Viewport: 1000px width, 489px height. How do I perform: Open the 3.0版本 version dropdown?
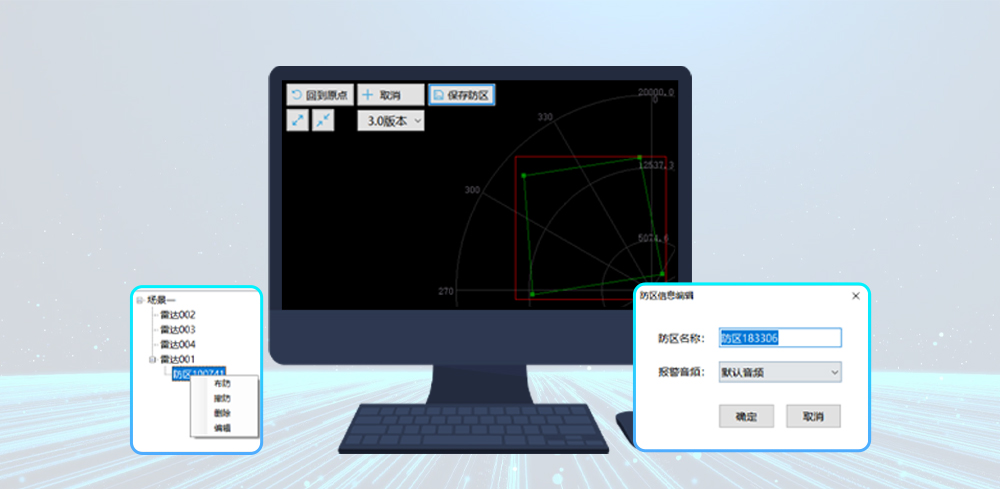tap(391, 120)
